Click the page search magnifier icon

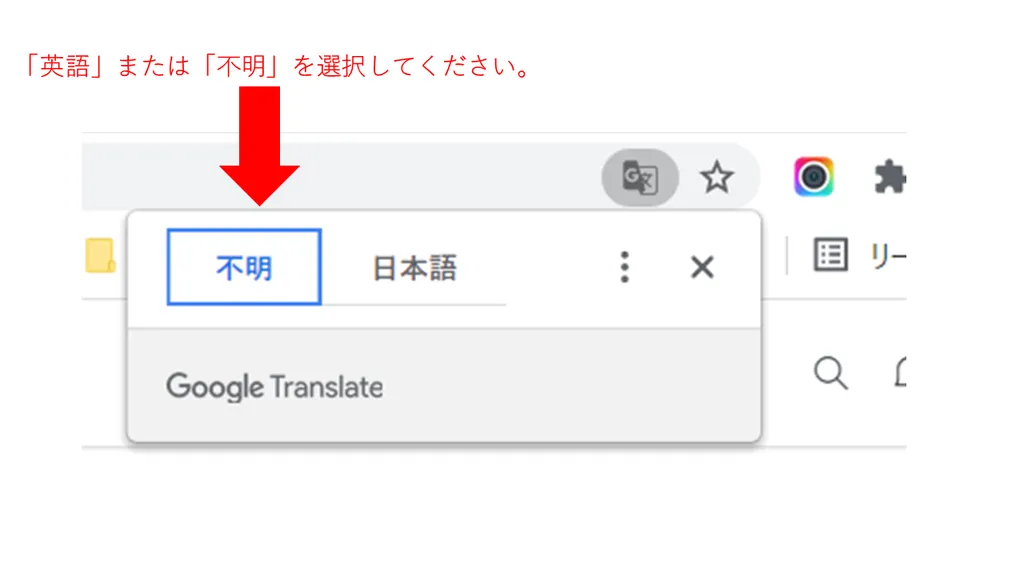(x=831, y=373)
